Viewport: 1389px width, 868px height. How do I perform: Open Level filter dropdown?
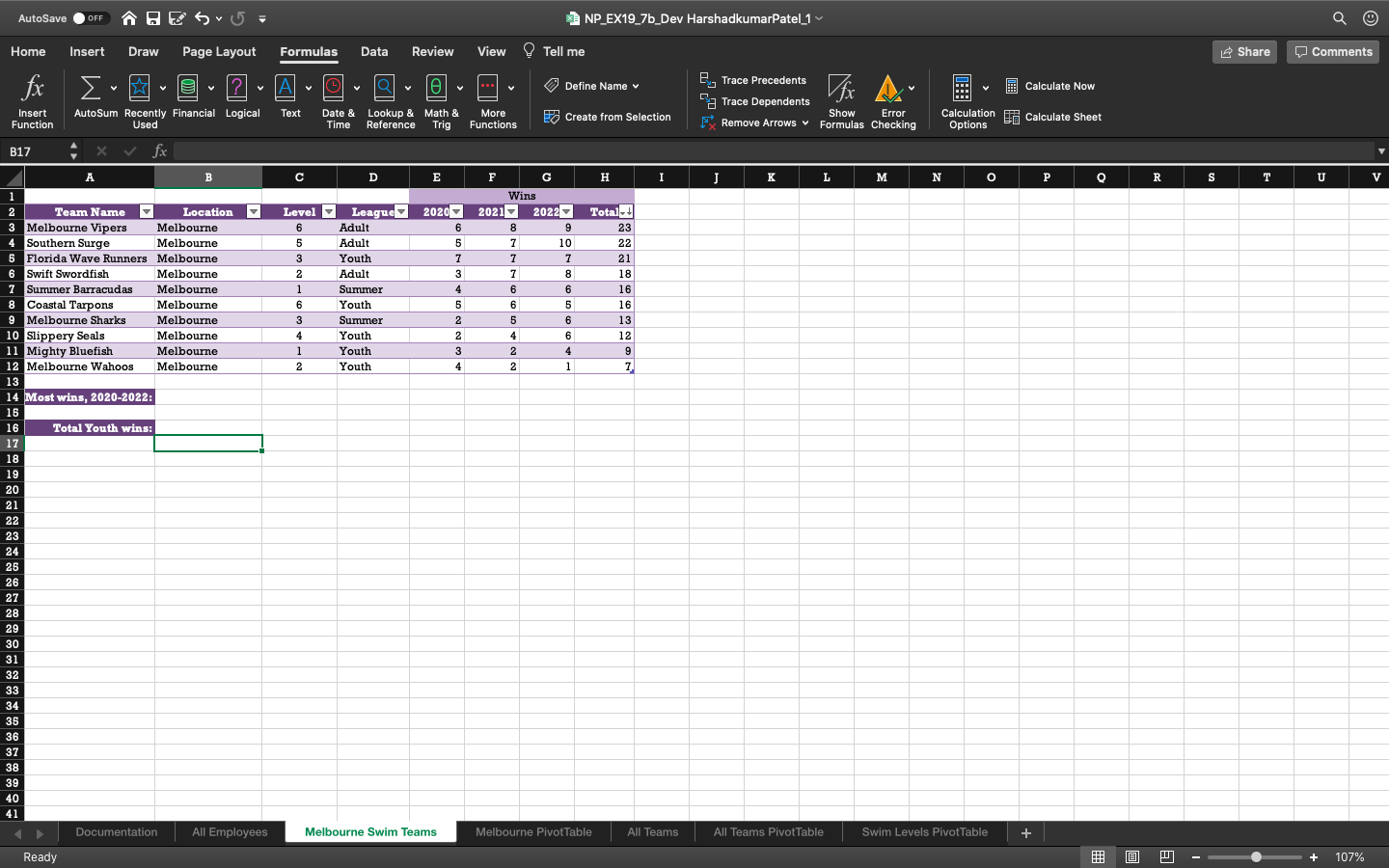click(329, 212)
